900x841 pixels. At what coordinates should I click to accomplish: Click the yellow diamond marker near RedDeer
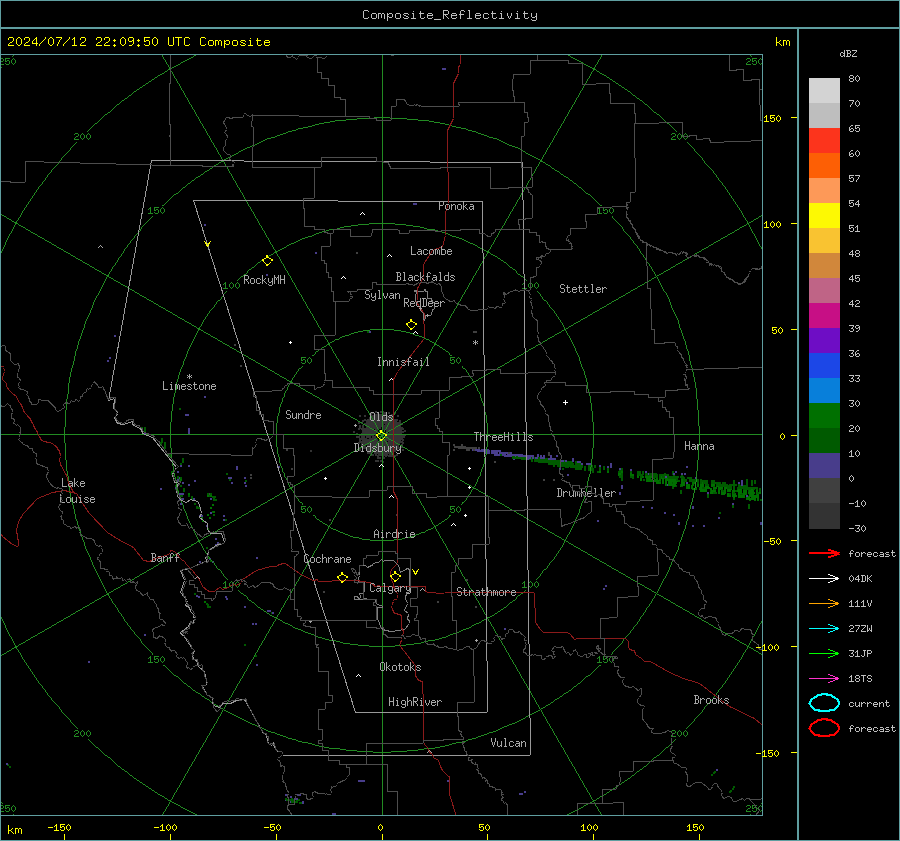(x=411, y=325)
